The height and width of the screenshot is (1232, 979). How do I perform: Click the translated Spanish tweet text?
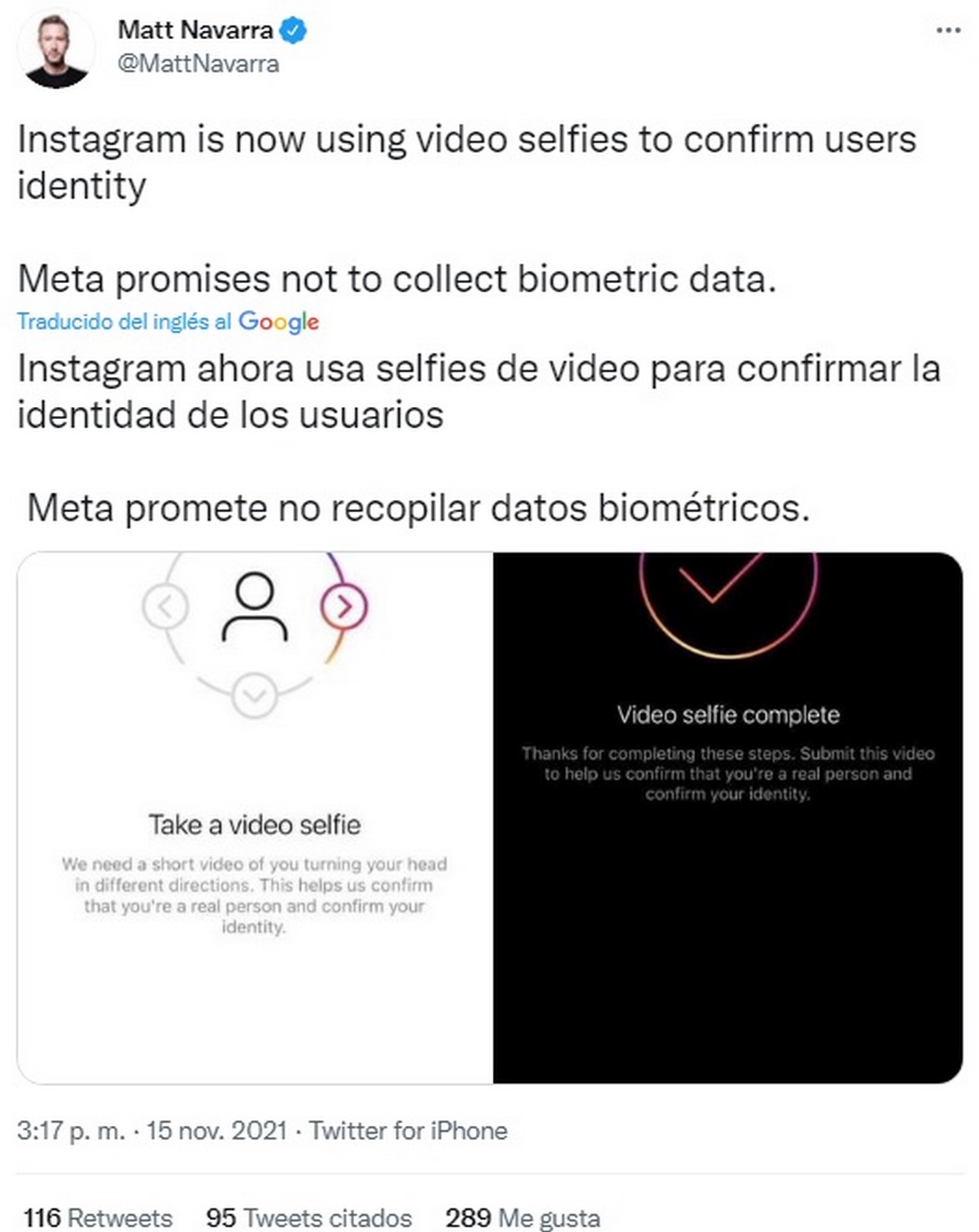pyautogui.click(x=478, y=438)
